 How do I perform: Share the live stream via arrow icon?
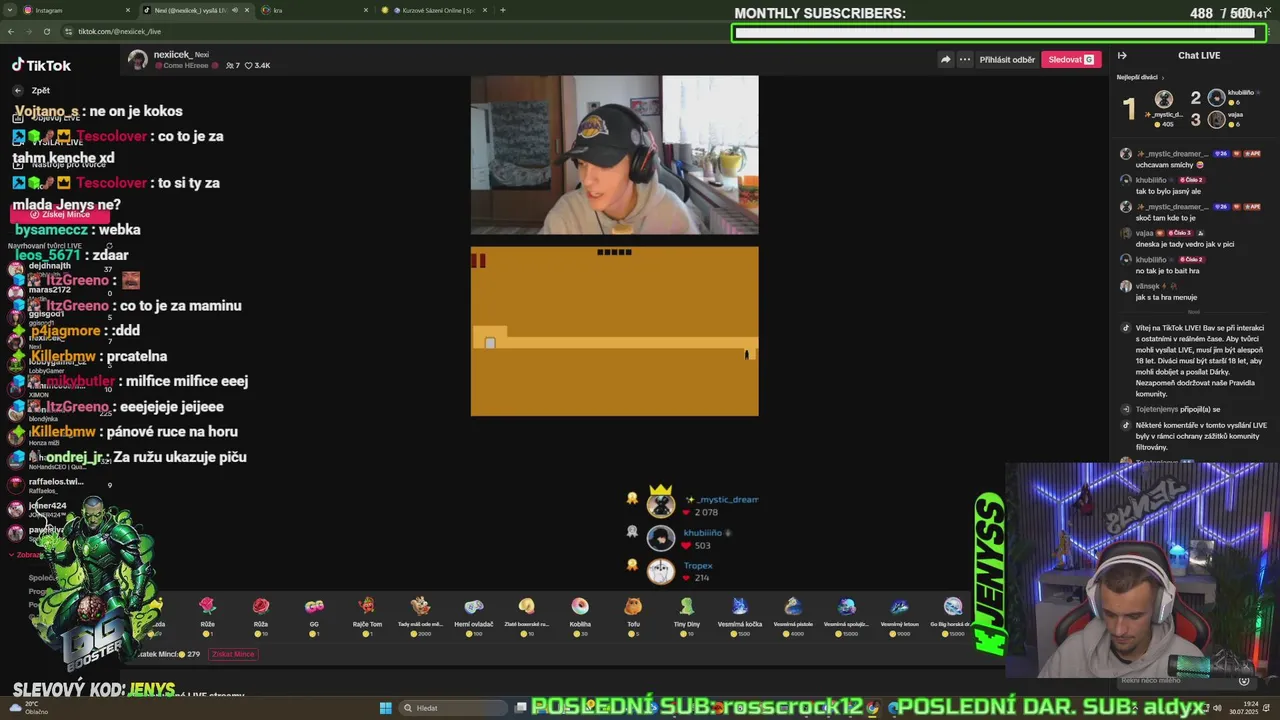(945, 59)
